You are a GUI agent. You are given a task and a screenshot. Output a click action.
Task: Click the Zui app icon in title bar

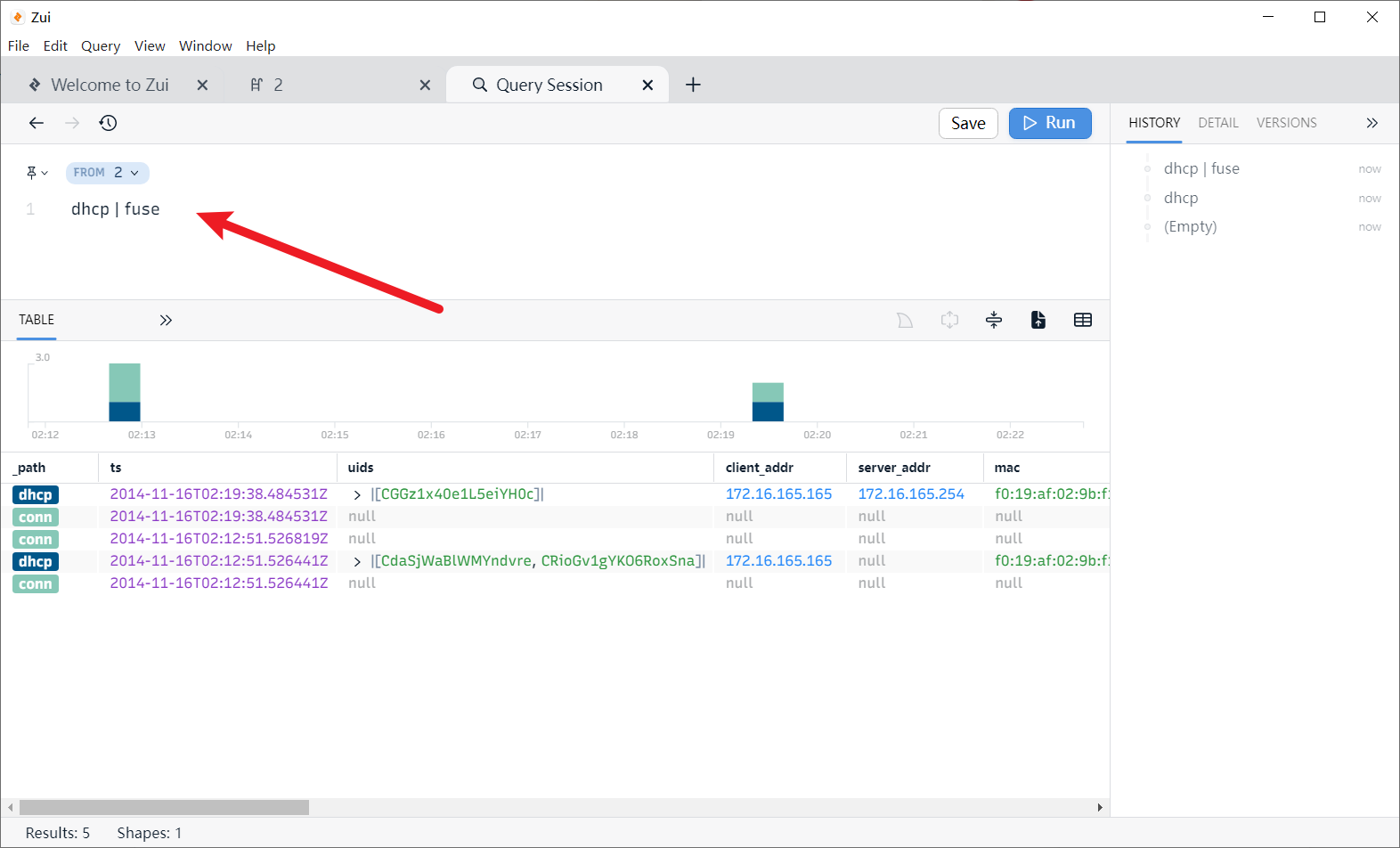tap(18, 17)
